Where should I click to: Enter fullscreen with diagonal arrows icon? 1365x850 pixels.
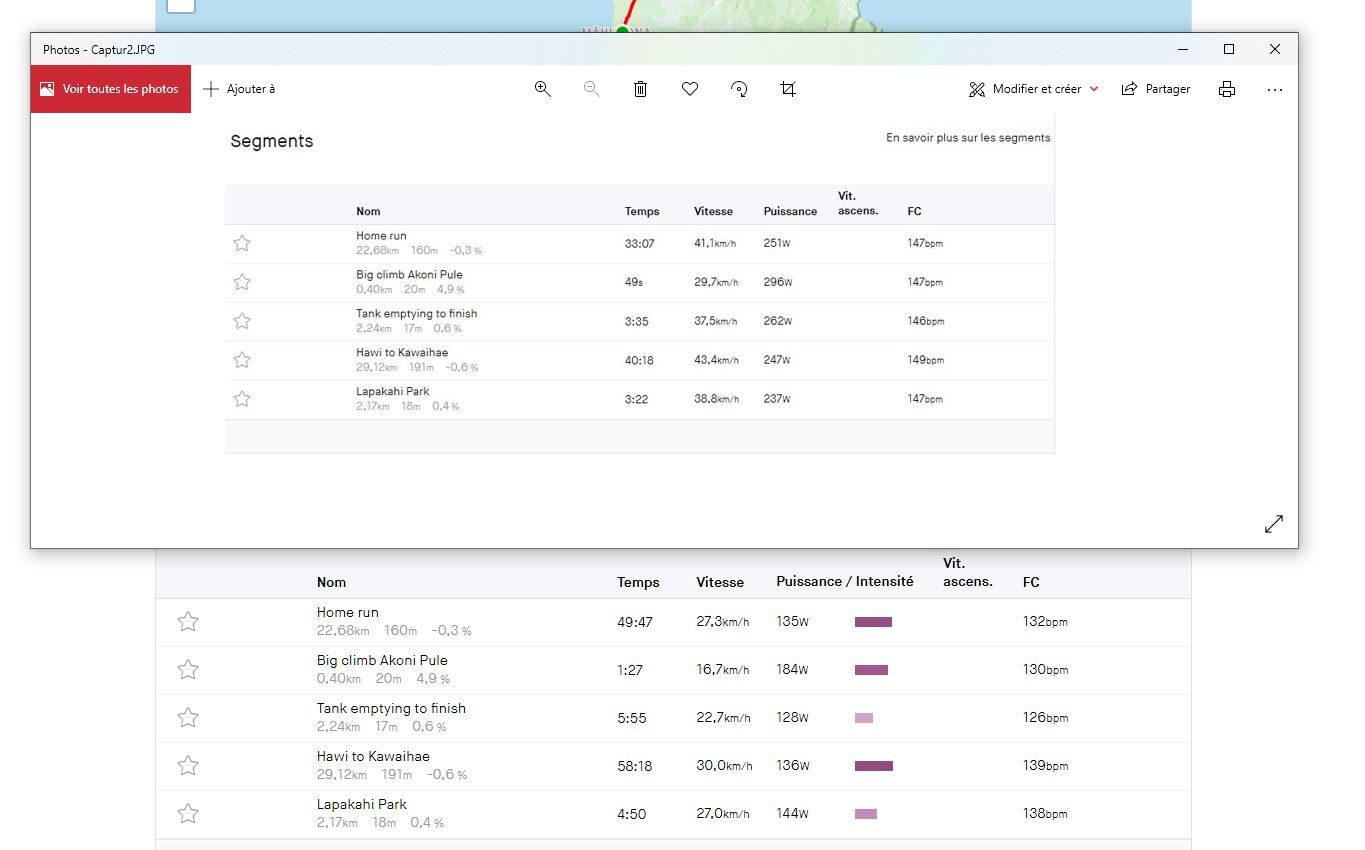coord(1273,524)
